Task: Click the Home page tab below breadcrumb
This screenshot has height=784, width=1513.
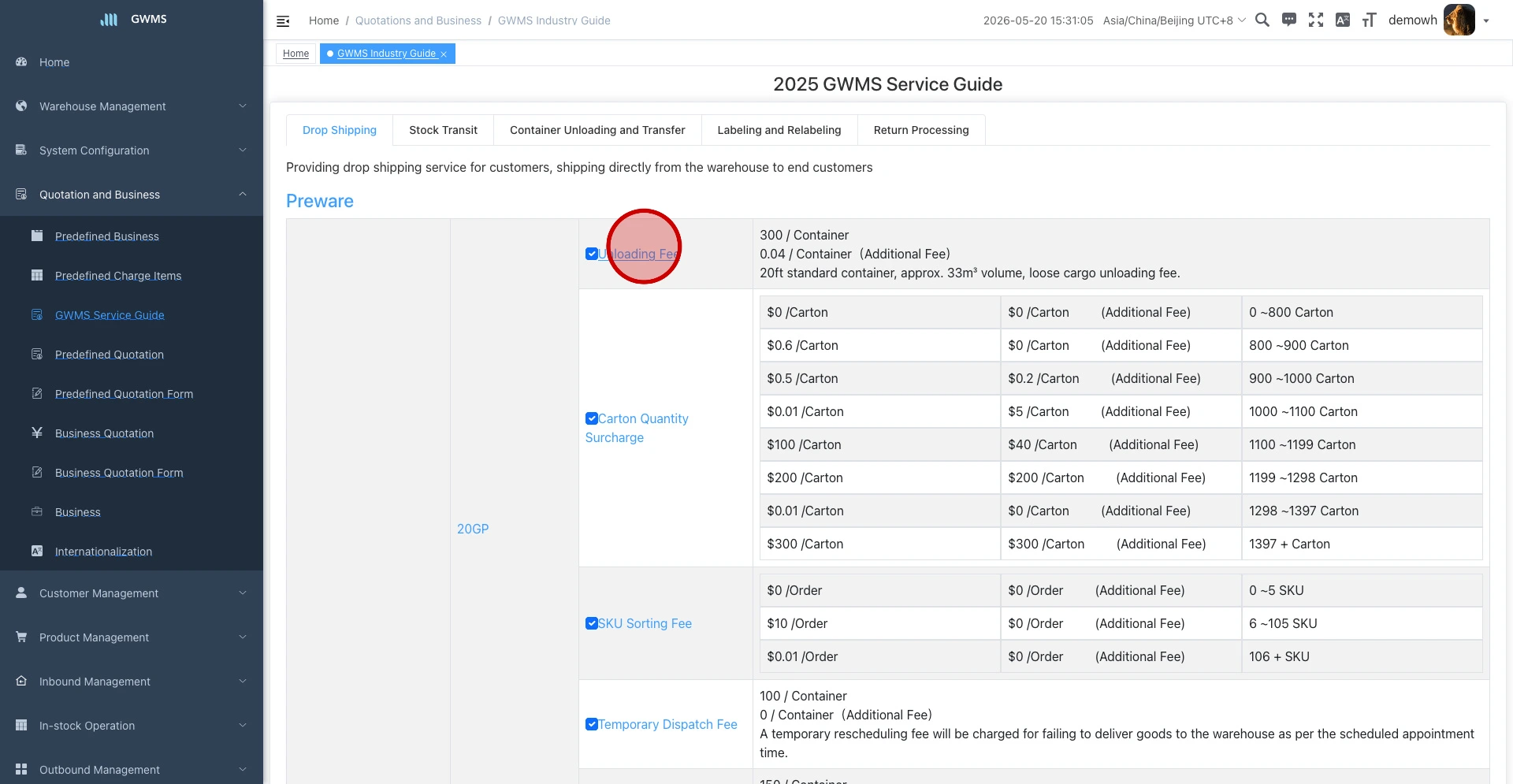Action: pos(296,54)
